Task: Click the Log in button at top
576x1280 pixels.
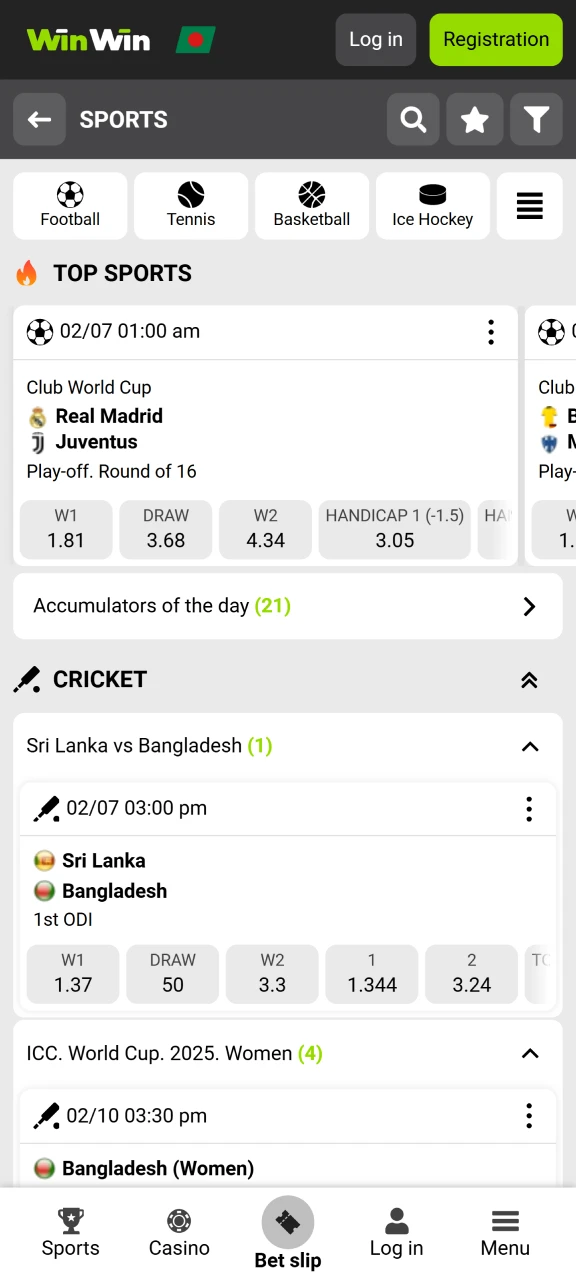Action: point(375,40)
